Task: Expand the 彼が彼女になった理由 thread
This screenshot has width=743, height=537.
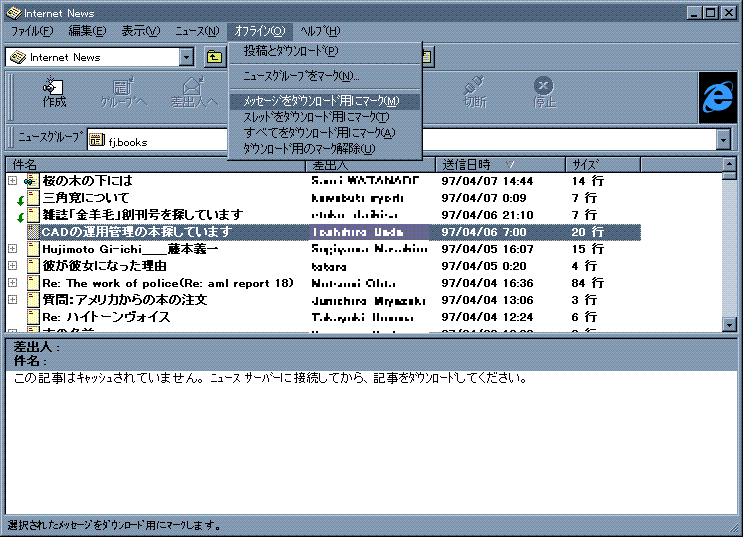Action: (x=12, y=266)
